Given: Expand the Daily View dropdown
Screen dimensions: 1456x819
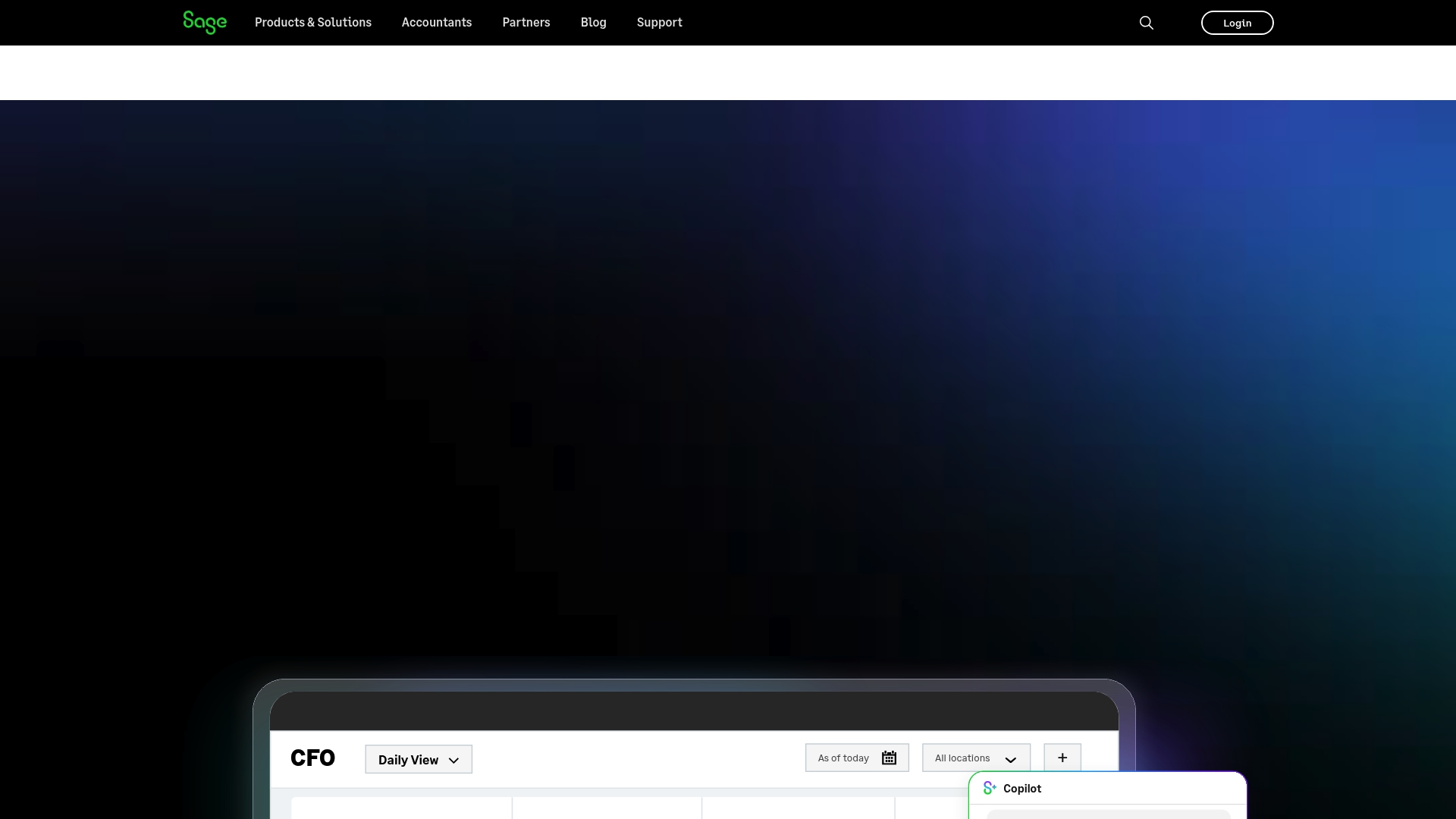Looking at the screenshot, I should coord(419,759).
